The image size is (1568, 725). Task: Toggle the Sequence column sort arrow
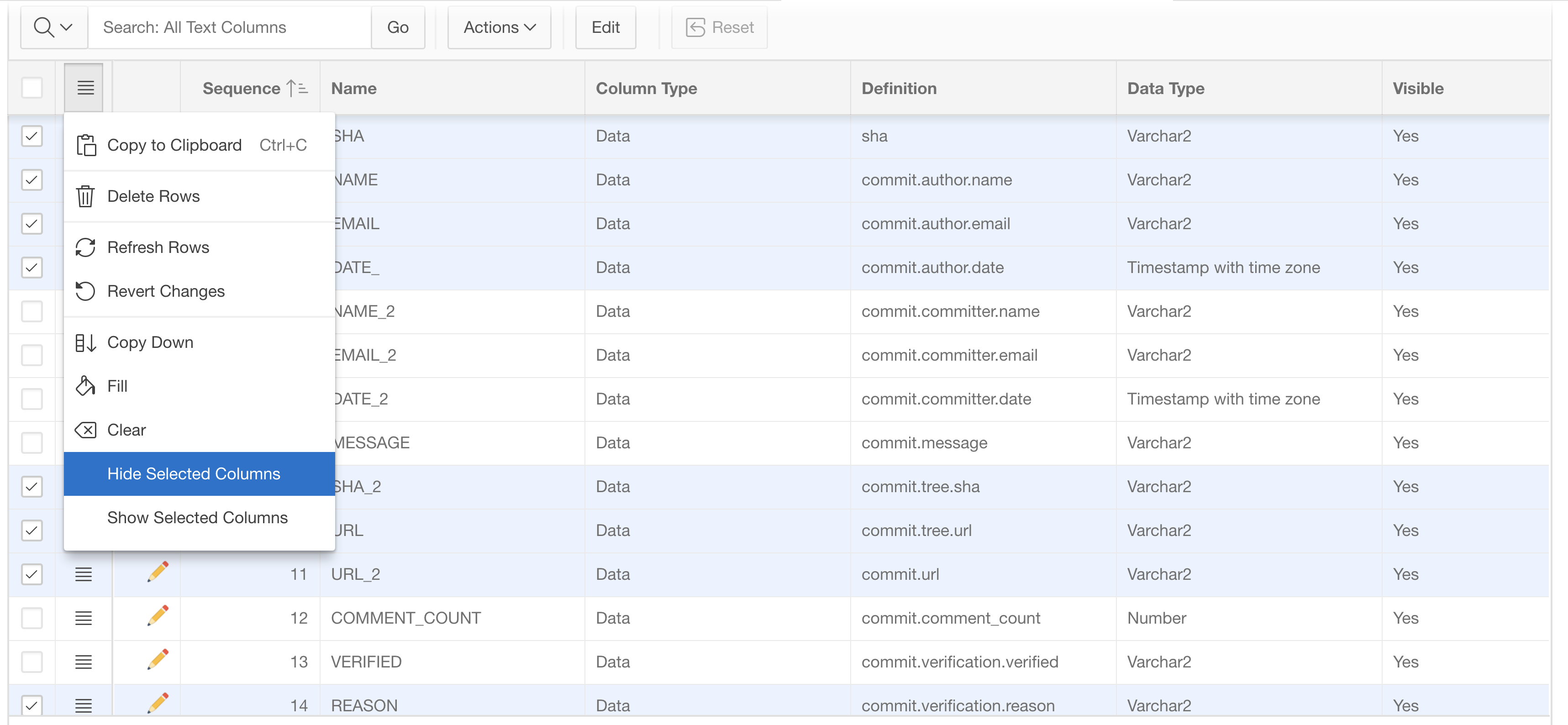[298, 89]
